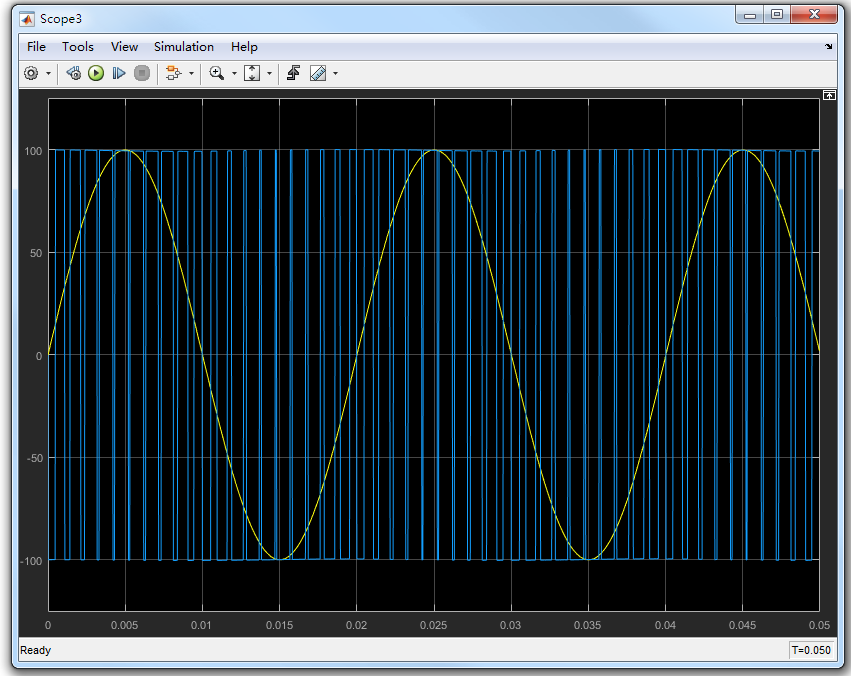Expand the measurements dropdown arrow
The height and width of the screenshot is (676, 851).
click(335, 73)
